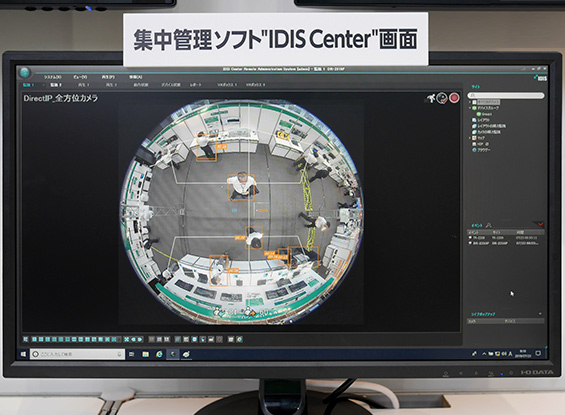
Task: Click the red-dot record icon in bottom toolbar
Action: tap(219, 339)
